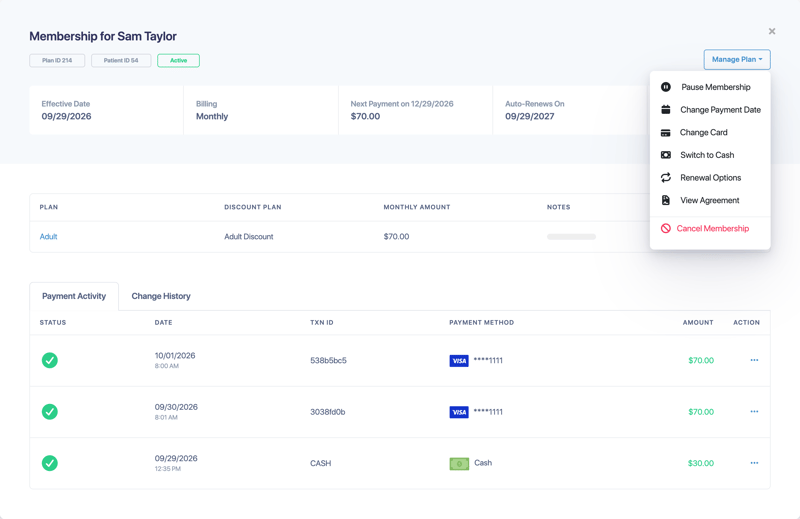Image resolution: width=800 pixels, height=519 pixels.
Task: Click the monthly amount $70.00 in plan table
Action: (x=396, y=236)
